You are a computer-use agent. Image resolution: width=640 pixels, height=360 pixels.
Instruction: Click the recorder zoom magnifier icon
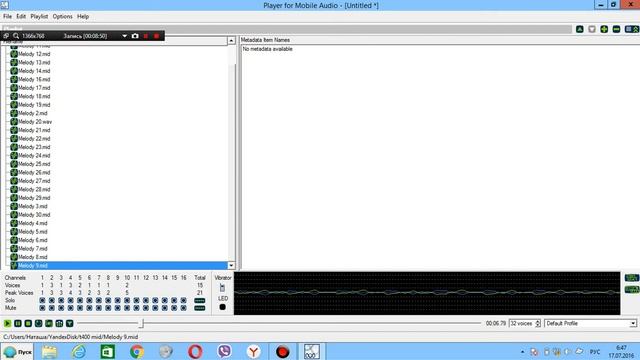16,36
